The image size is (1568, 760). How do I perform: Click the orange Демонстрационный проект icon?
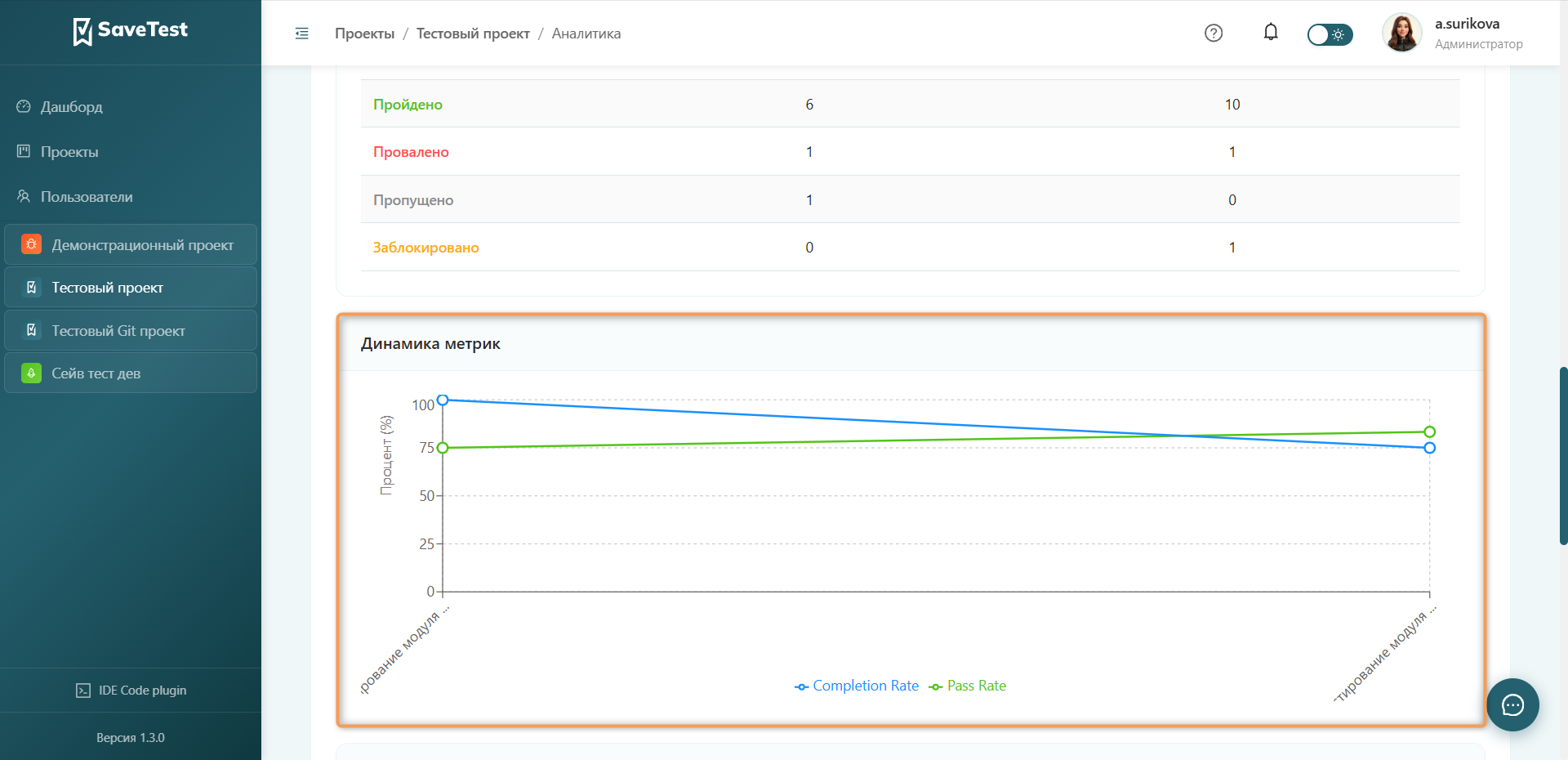[31, 244]
